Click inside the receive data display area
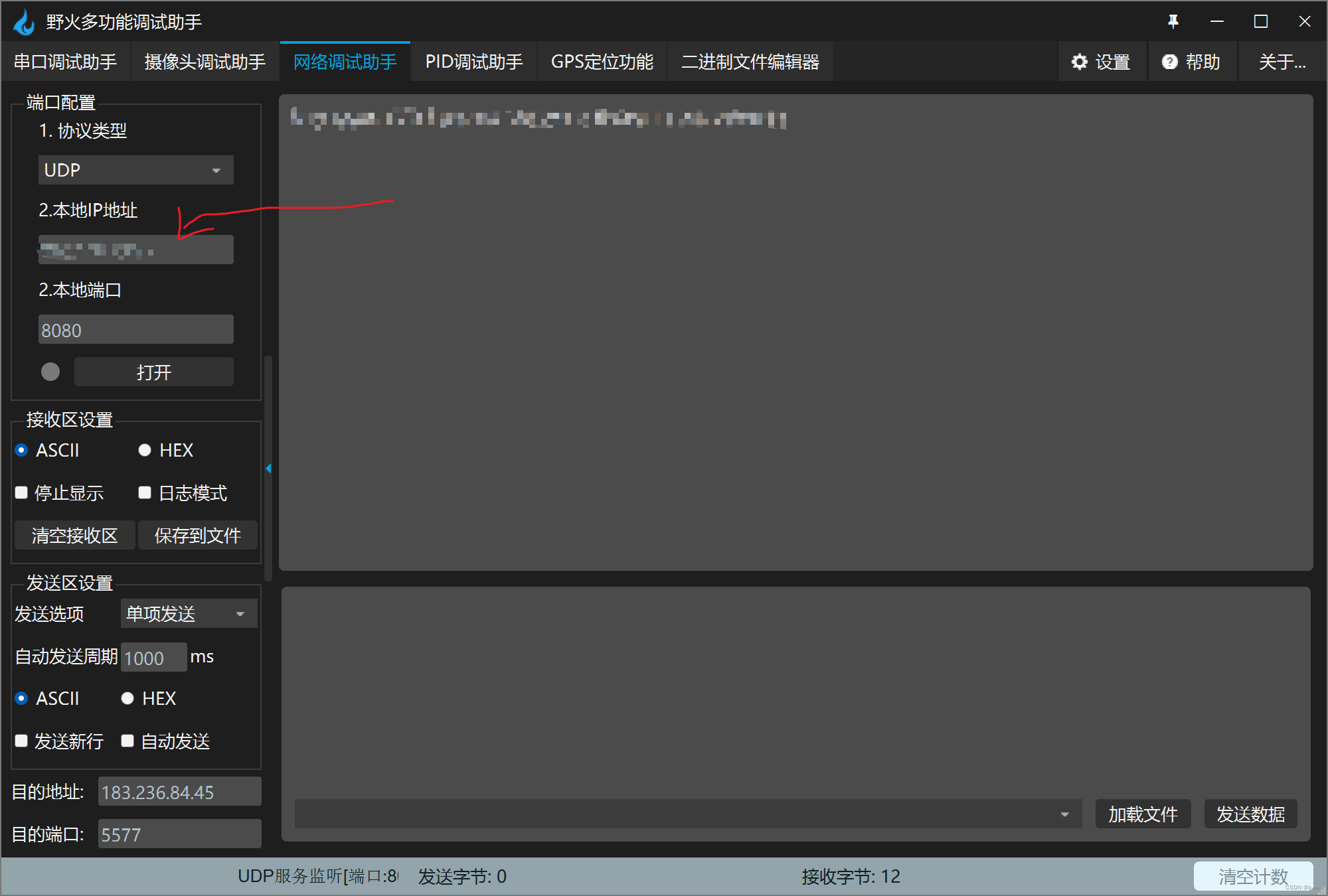 click(x=795, y=332)
